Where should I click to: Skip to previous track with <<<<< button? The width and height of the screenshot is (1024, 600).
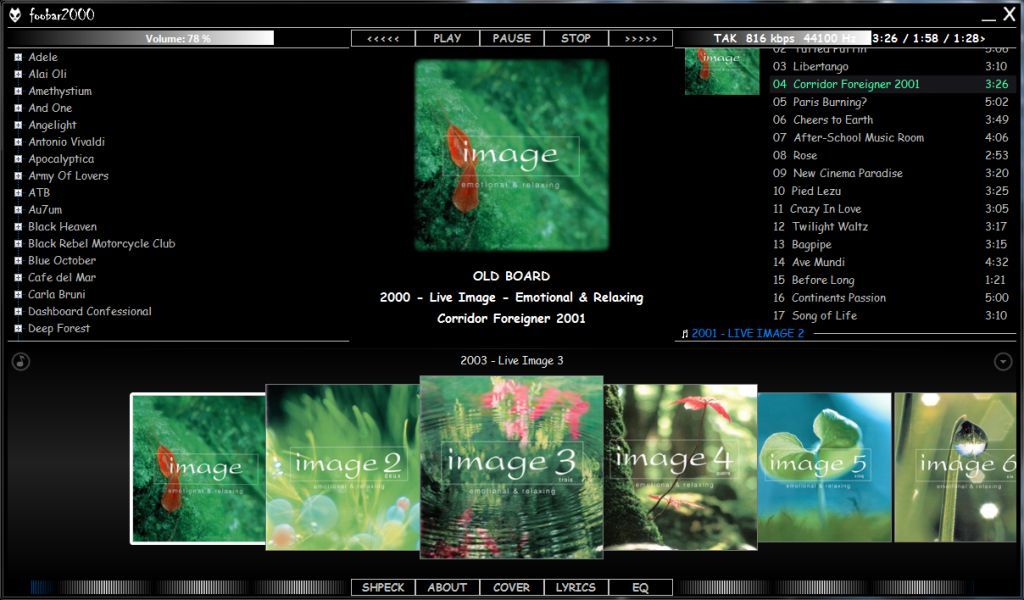[383, 39]
